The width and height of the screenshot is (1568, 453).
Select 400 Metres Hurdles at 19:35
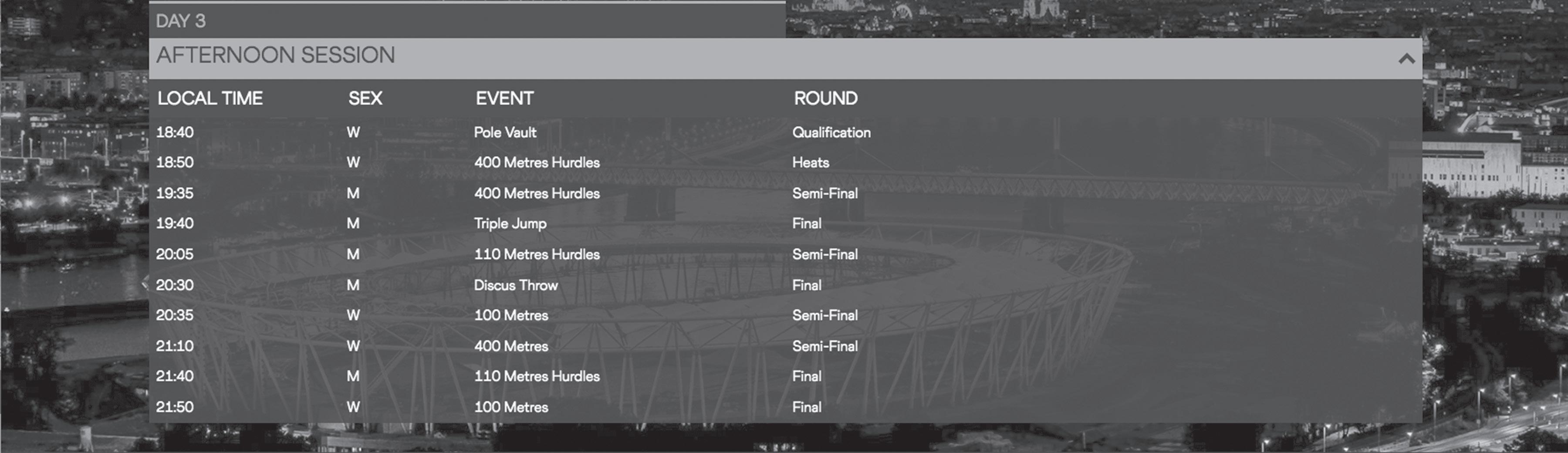click(x=537, y=193)
